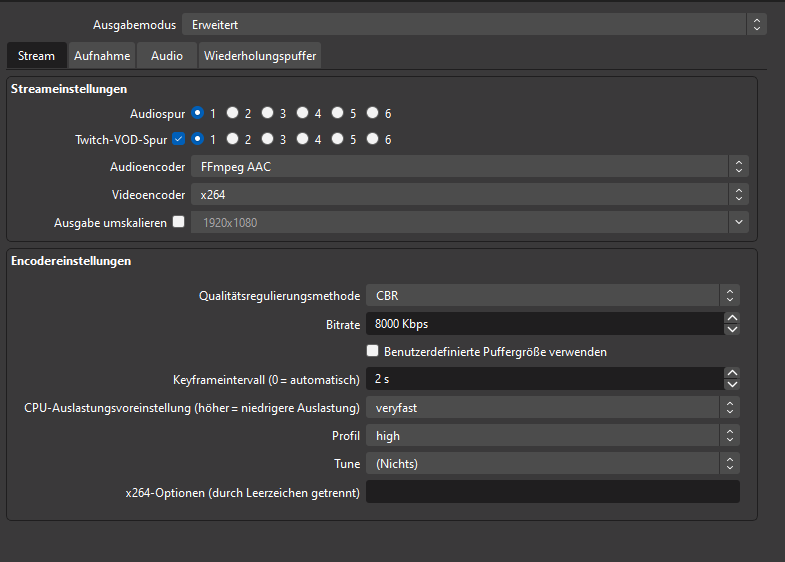785x562 pixels.
Task: Open the Audioencoder dropdown showing FFmpeg AAC
Action: pos(470,167)
